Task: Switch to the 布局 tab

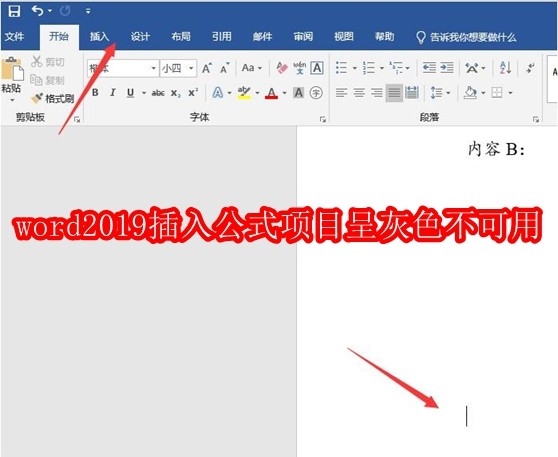Action: pos(181,36)
